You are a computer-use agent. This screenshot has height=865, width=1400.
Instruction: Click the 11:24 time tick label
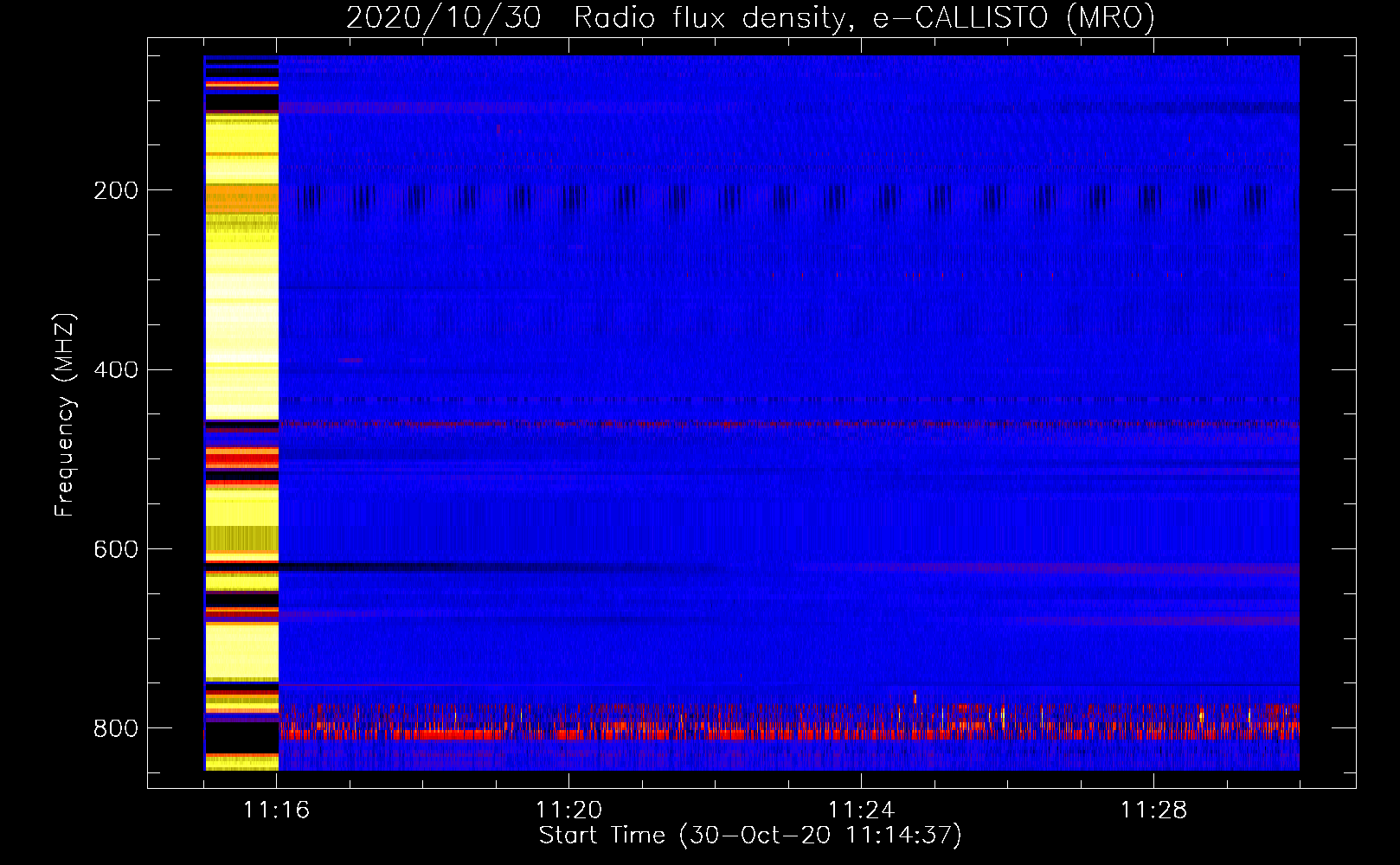pyautogui.click(x=862, y=811)
